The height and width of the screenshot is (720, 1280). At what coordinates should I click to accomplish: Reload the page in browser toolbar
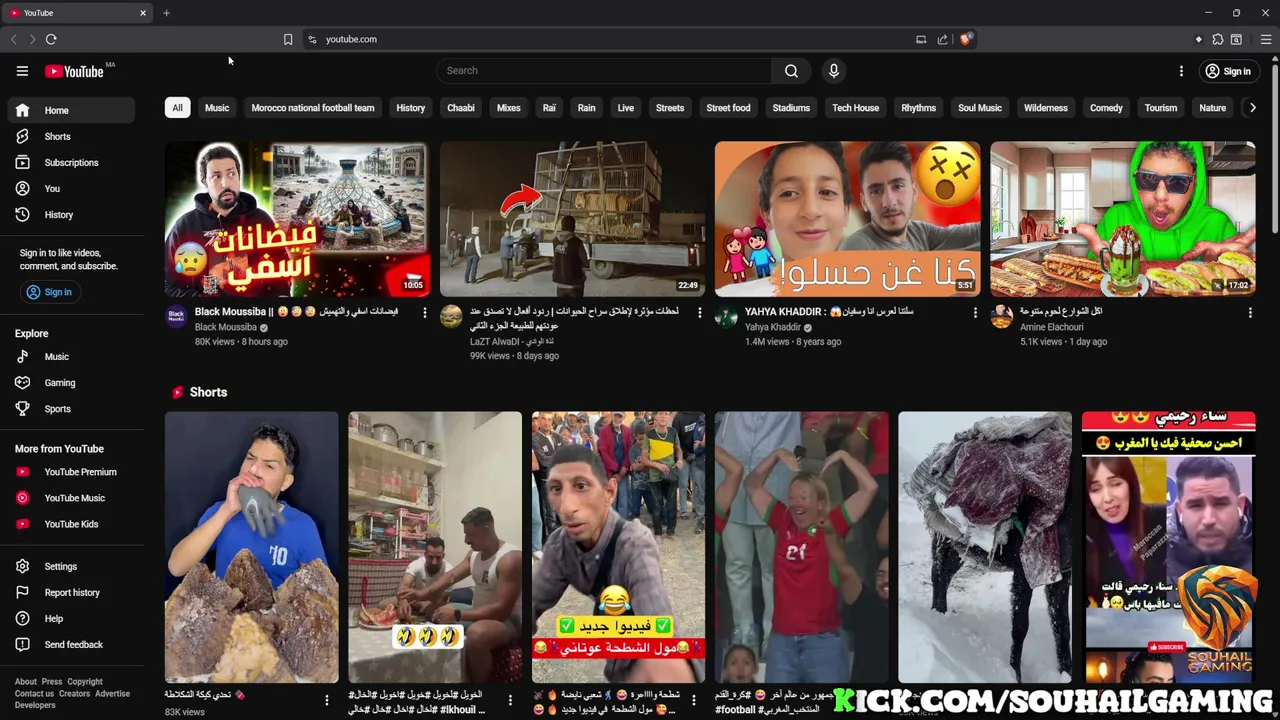tap(51, 39)
